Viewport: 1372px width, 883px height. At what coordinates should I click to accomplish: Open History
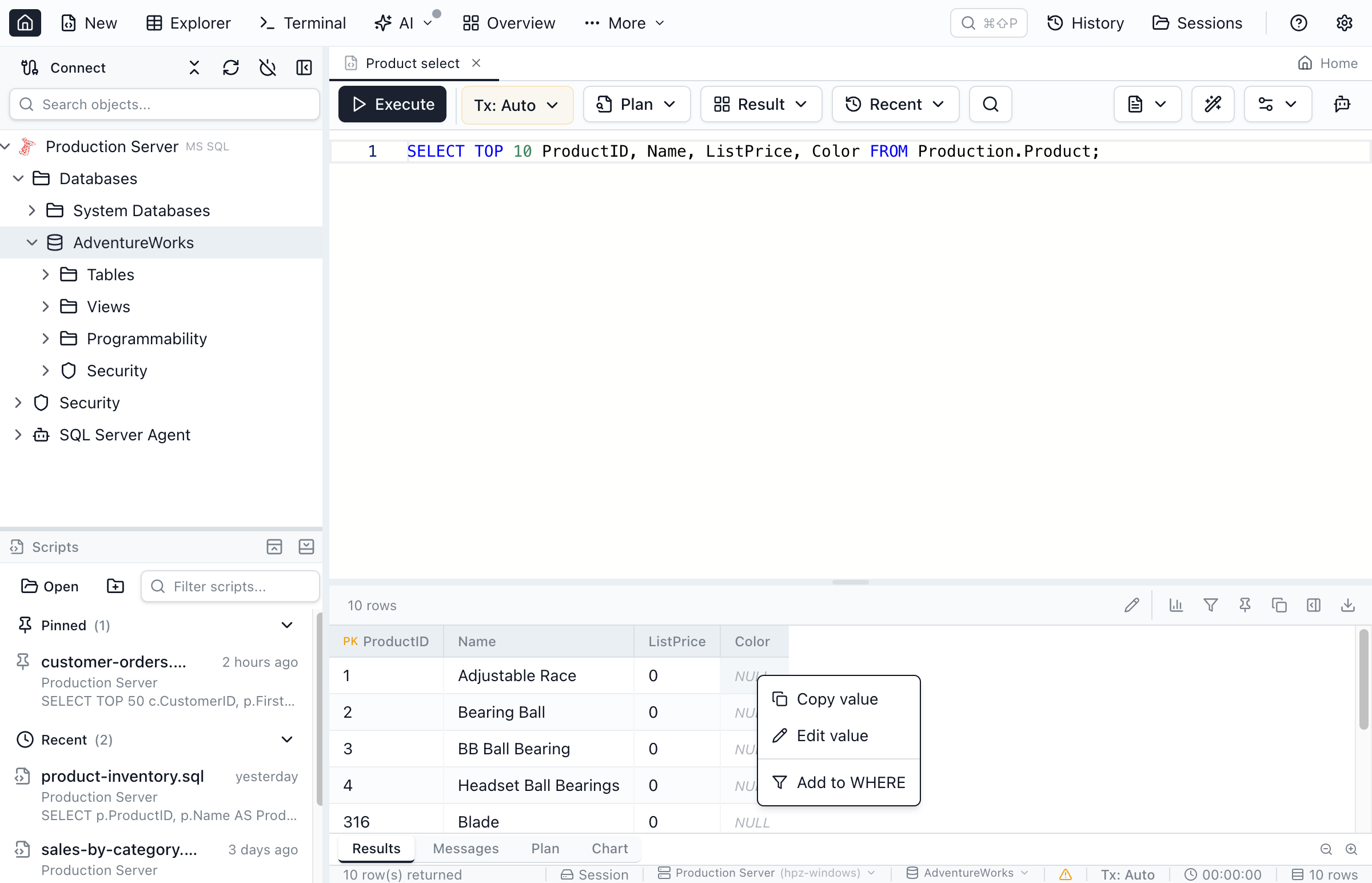coord(1086,23)
